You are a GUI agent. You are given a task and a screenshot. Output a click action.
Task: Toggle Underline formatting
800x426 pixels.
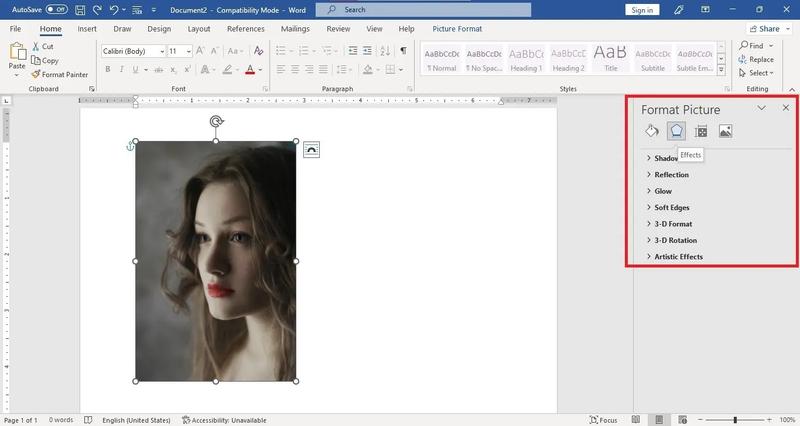click(x=135, y=69)
